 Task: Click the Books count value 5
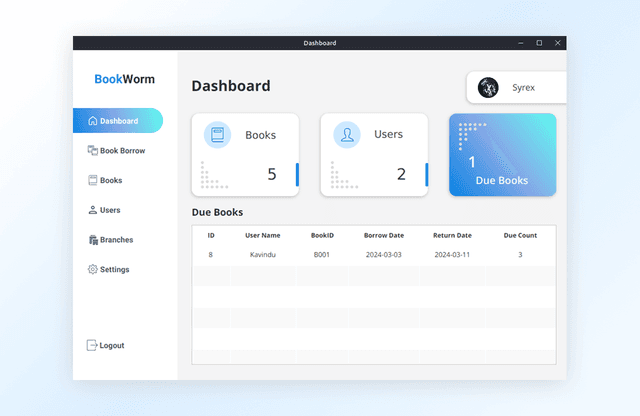(x=272, y=174)
